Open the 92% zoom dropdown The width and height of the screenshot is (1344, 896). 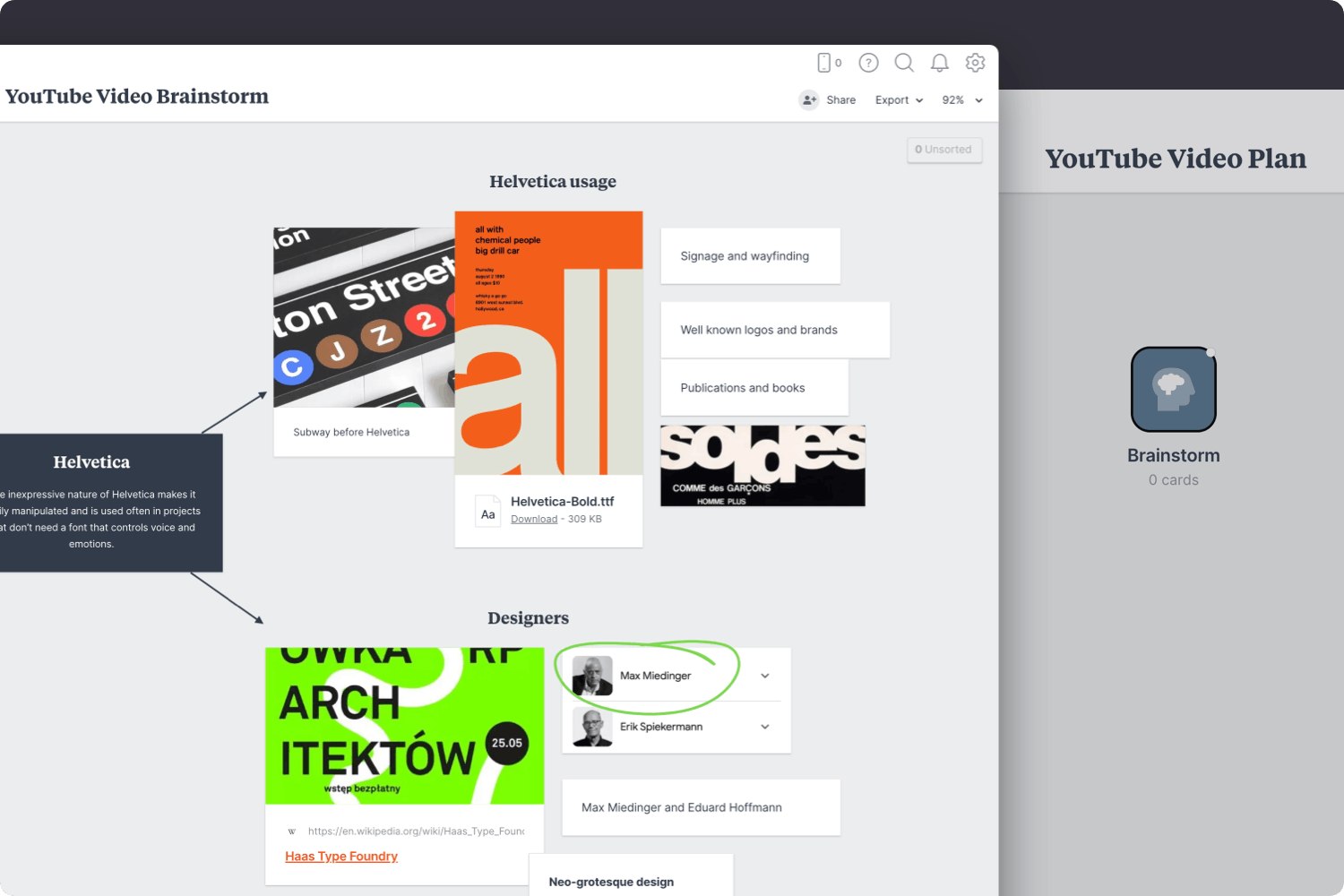[962, 100]
